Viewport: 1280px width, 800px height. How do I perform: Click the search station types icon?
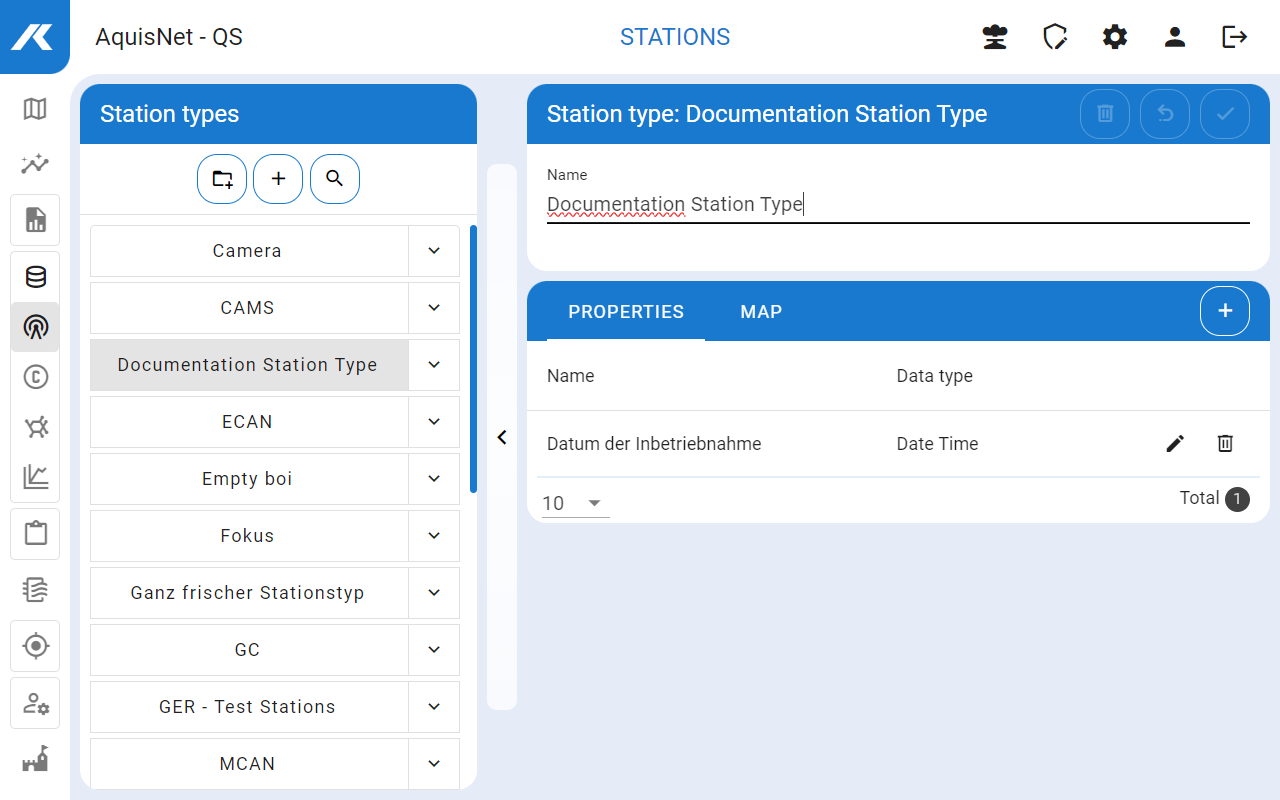[335, 179]
